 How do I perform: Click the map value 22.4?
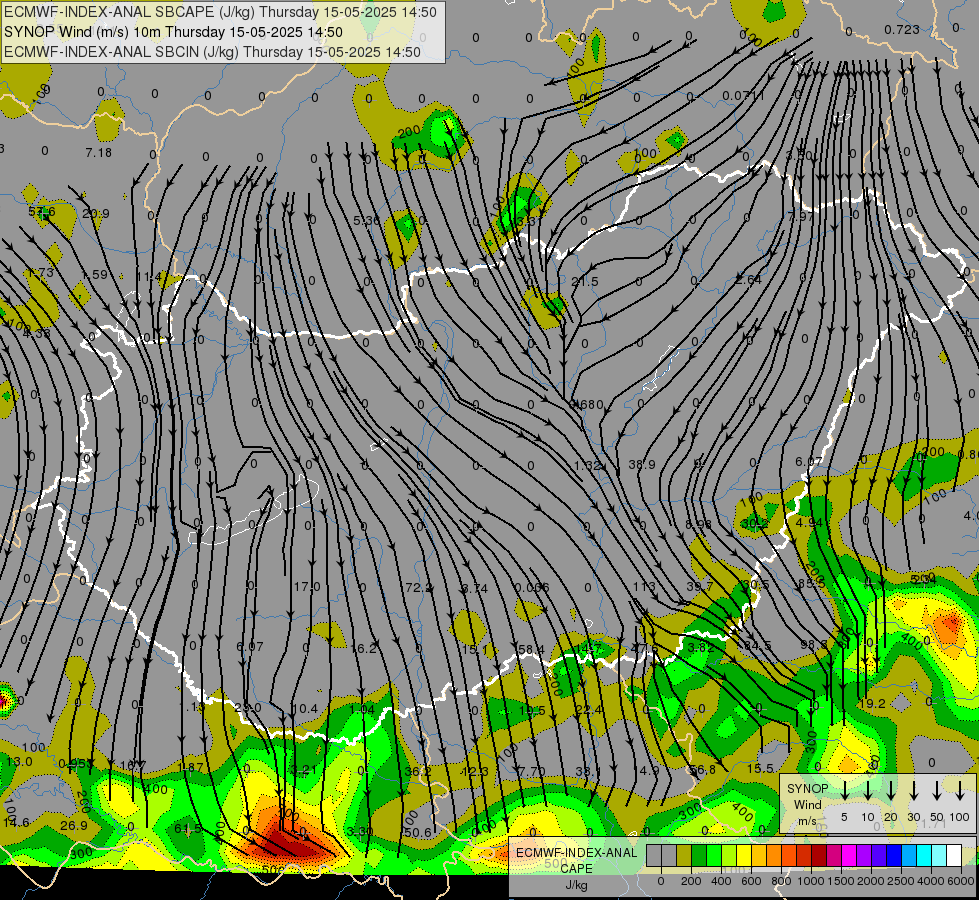588,710
